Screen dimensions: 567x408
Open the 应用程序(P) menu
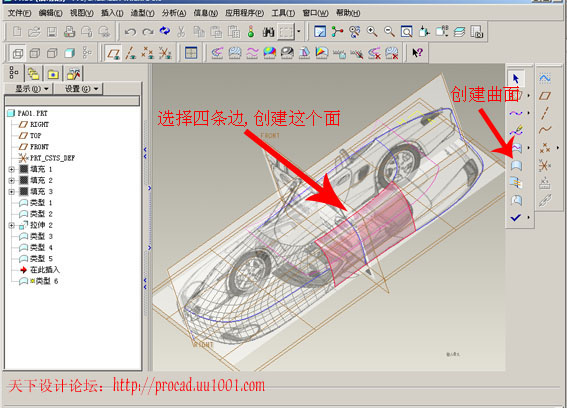pos(244,13)
